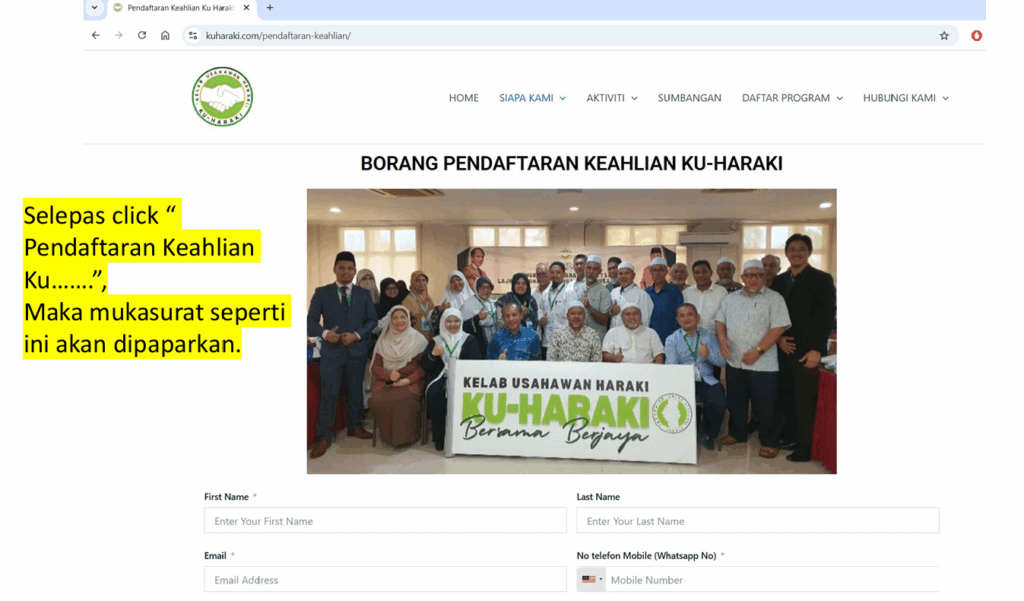This screenshot has width=1024, height=601.
Task: View site information icon in address bar
Action: click(194, 35)
